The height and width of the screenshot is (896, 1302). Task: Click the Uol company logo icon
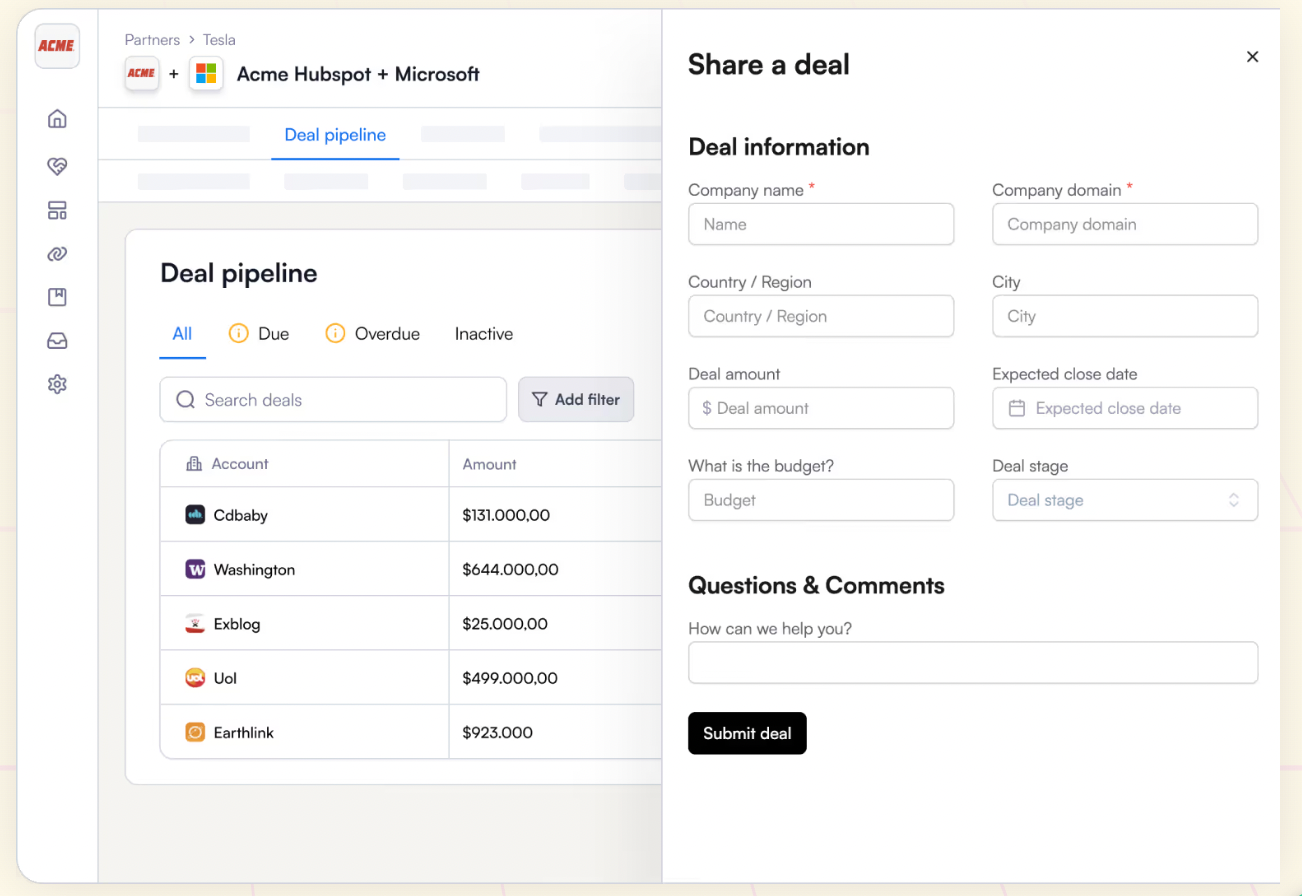coord(195,678)
